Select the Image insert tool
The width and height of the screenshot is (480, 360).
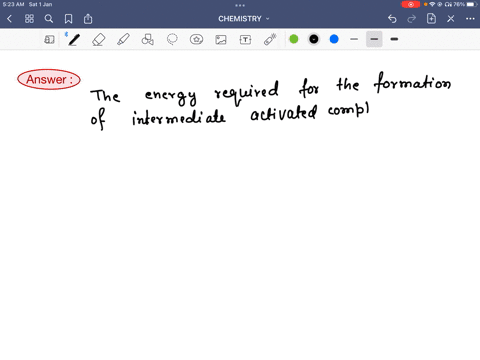point(221,39)
